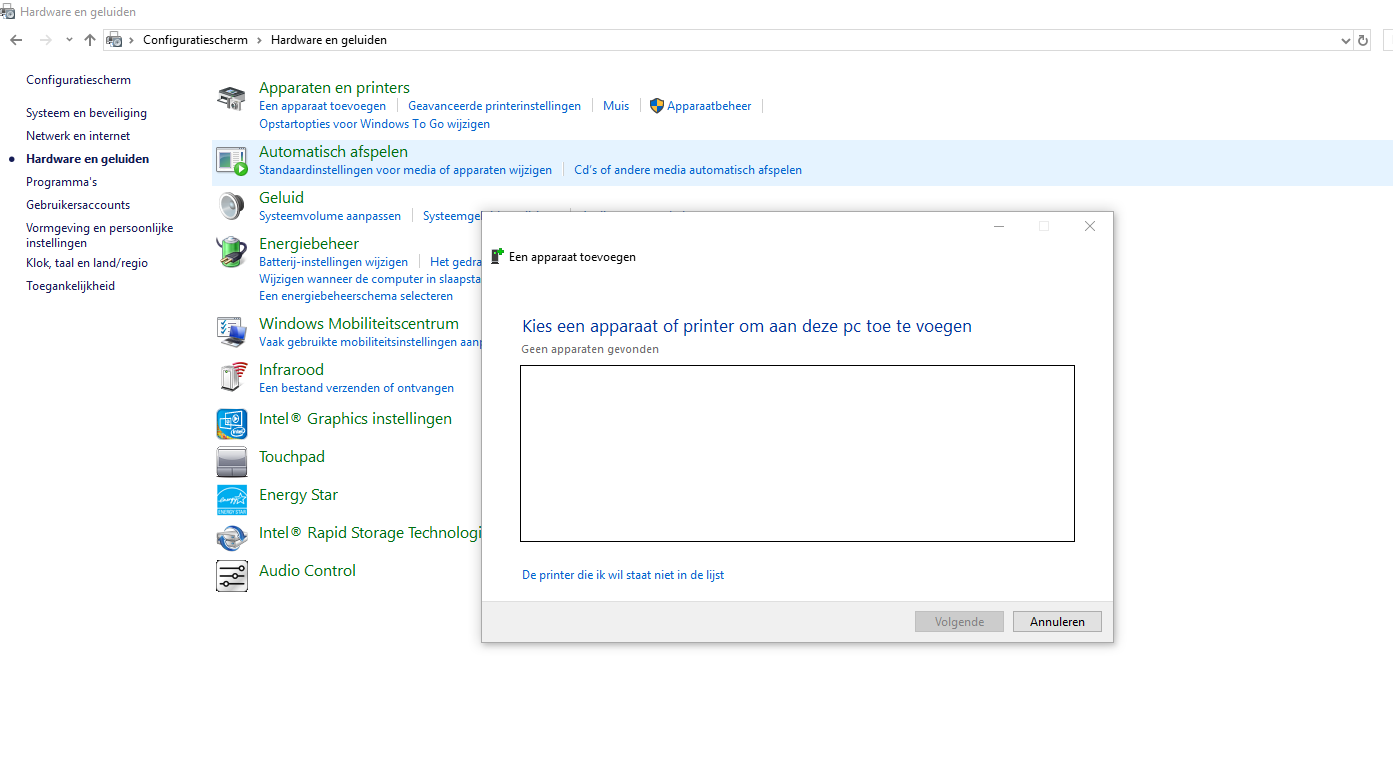Viewport: 1393px width, 781px height.
Task: Open Systeemvolume aanpassen
Action: point(330,216)
